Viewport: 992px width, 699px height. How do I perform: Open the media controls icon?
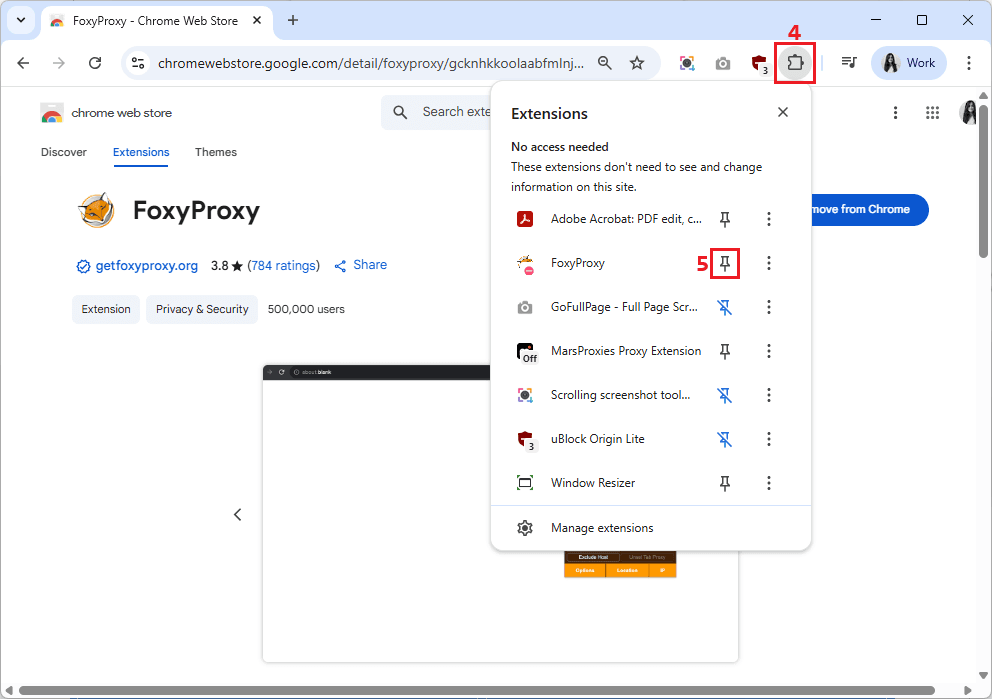click(849, 63)
